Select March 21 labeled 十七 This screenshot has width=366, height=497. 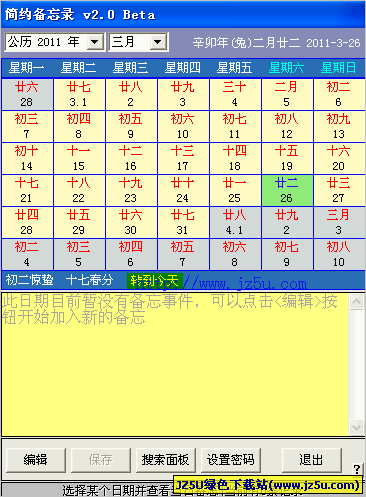(x=27, y=190)
